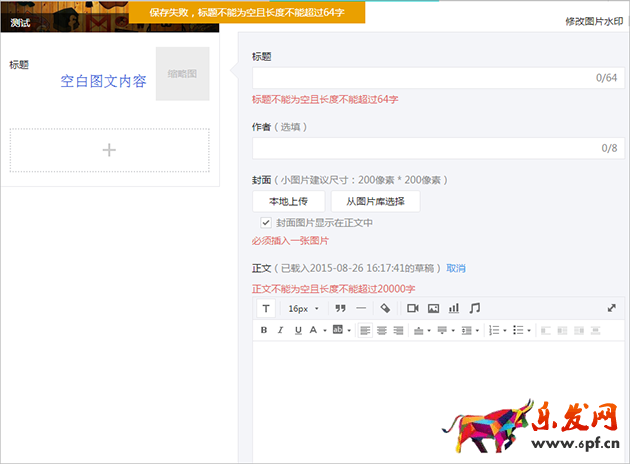Toggle bold text formatting
This screenshot has width=630, height=464.
pyautogui.click(x=265, y=330)
